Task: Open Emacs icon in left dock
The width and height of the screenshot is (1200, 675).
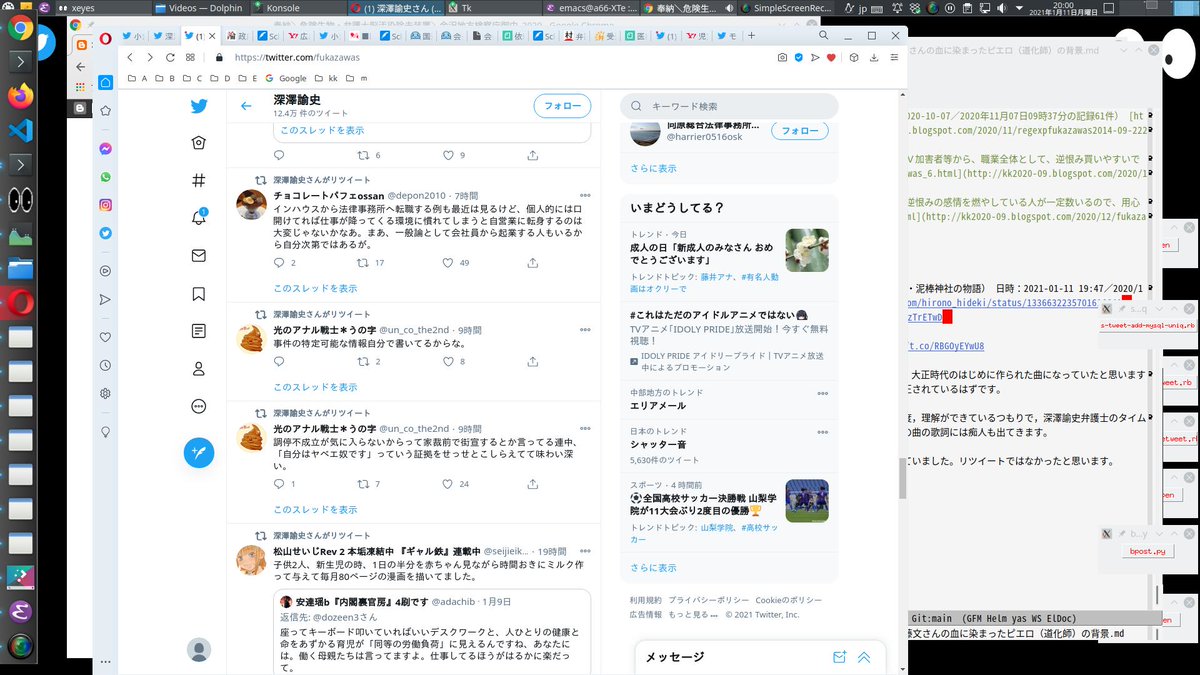Action: coord(20,611)
